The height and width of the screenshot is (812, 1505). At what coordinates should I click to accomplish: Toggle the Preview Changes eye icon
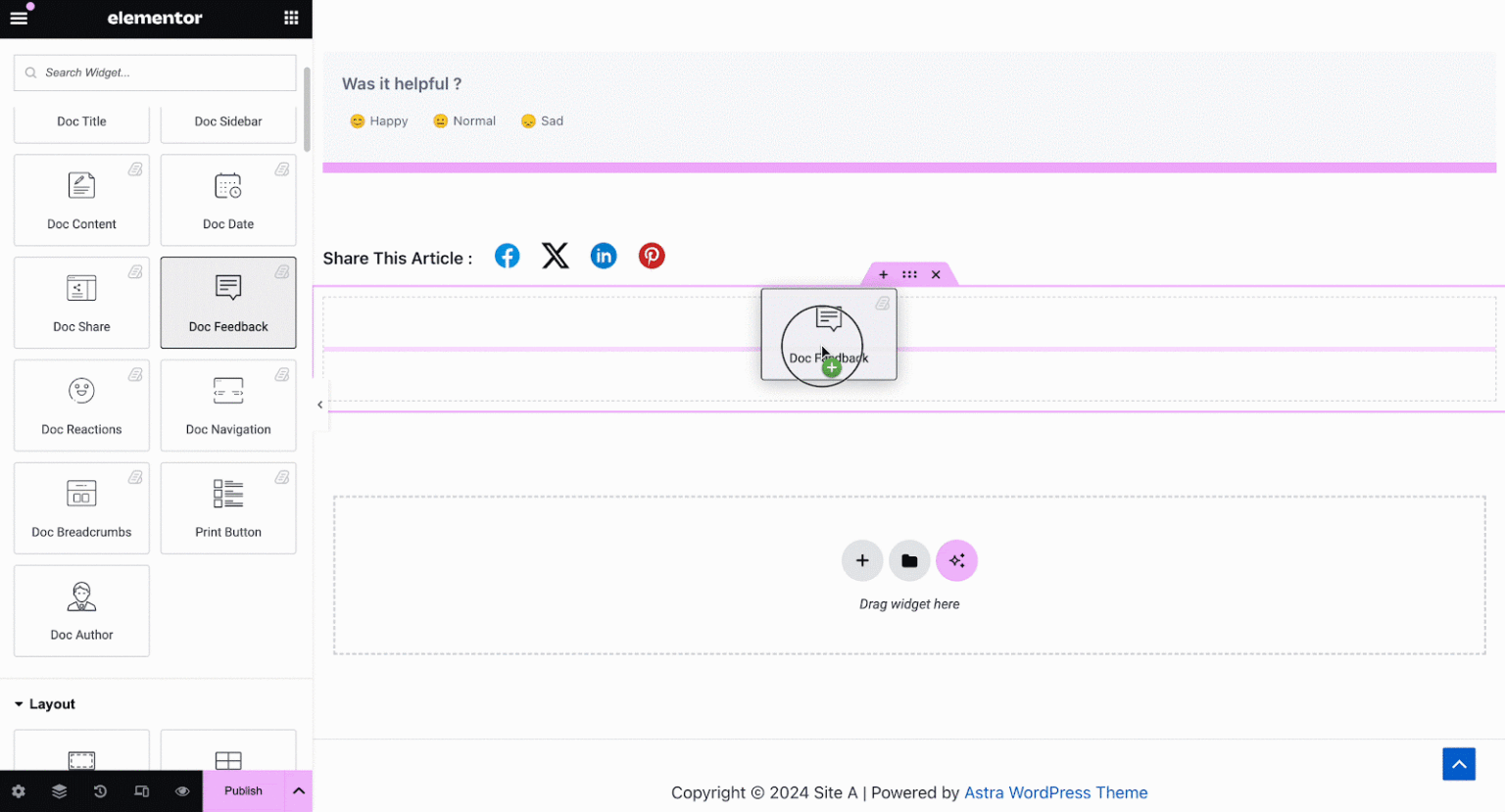182,790
